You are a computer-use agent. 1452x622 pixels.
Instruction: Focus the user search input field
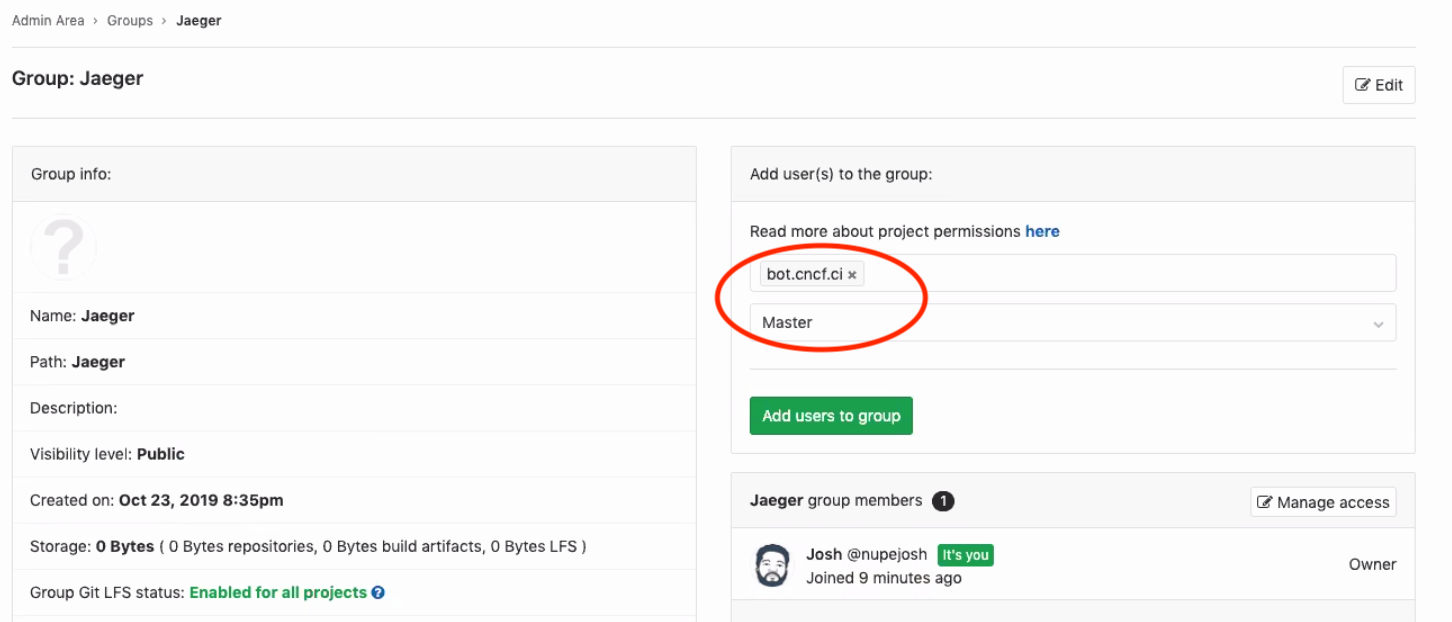(1072, 273)
